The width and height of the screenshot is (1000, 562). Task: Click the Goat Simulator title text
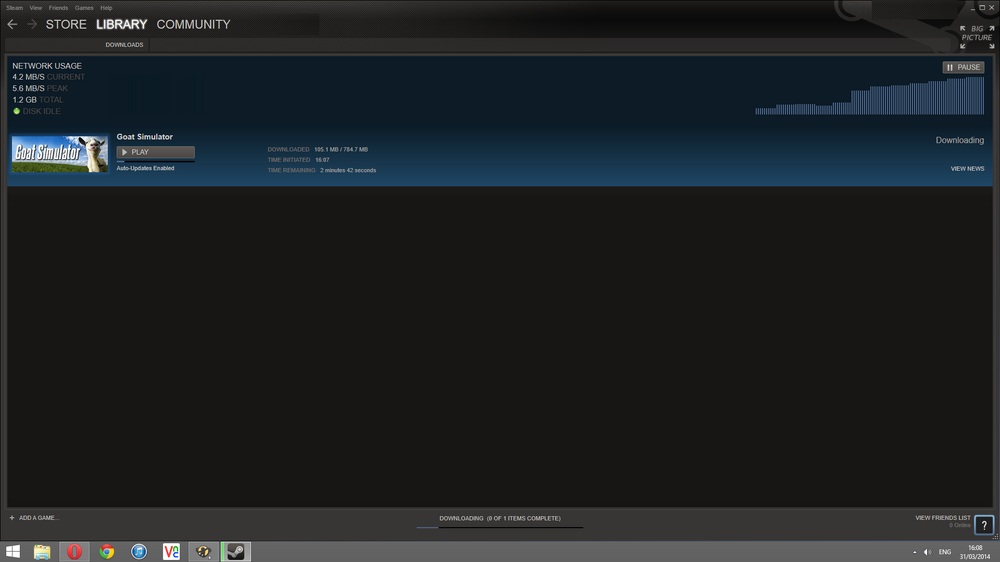point(144,137)
